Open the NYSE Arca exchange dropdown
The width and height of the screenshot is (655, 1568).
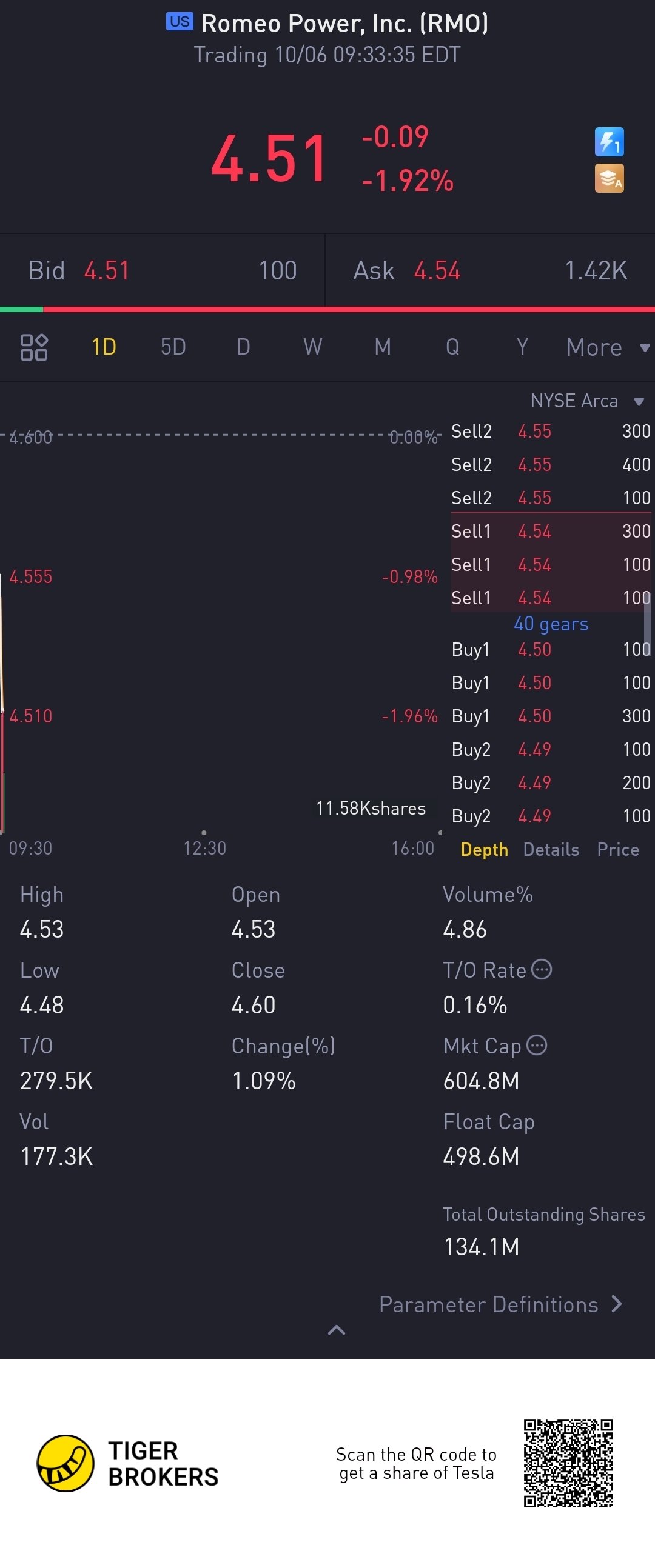coord(587,401)
